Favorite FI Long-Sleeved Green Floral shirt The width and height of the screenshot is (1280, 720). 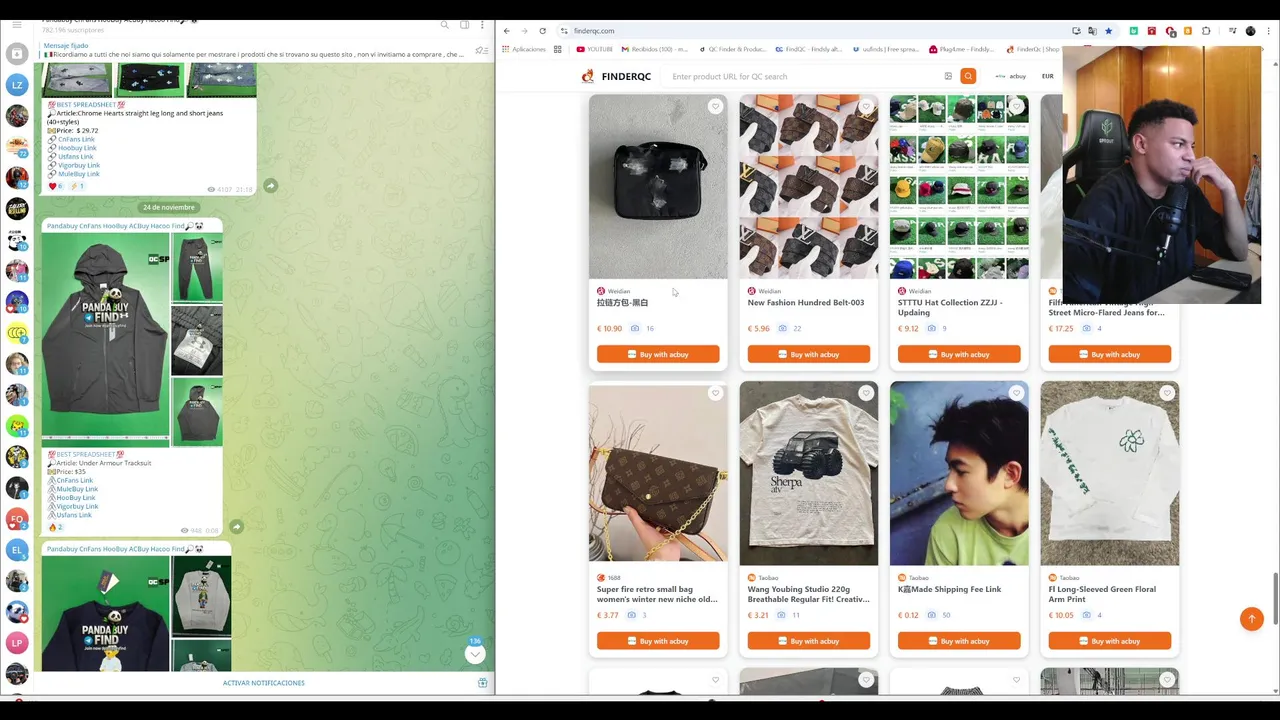pos(1167,393)
